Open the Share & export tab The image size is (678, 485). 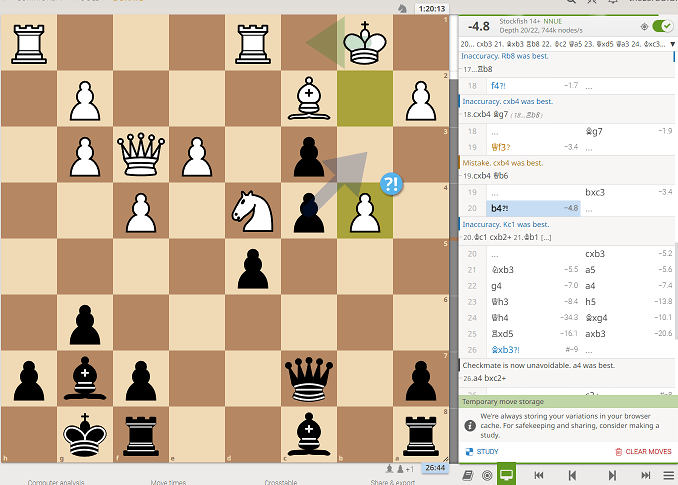393,482
